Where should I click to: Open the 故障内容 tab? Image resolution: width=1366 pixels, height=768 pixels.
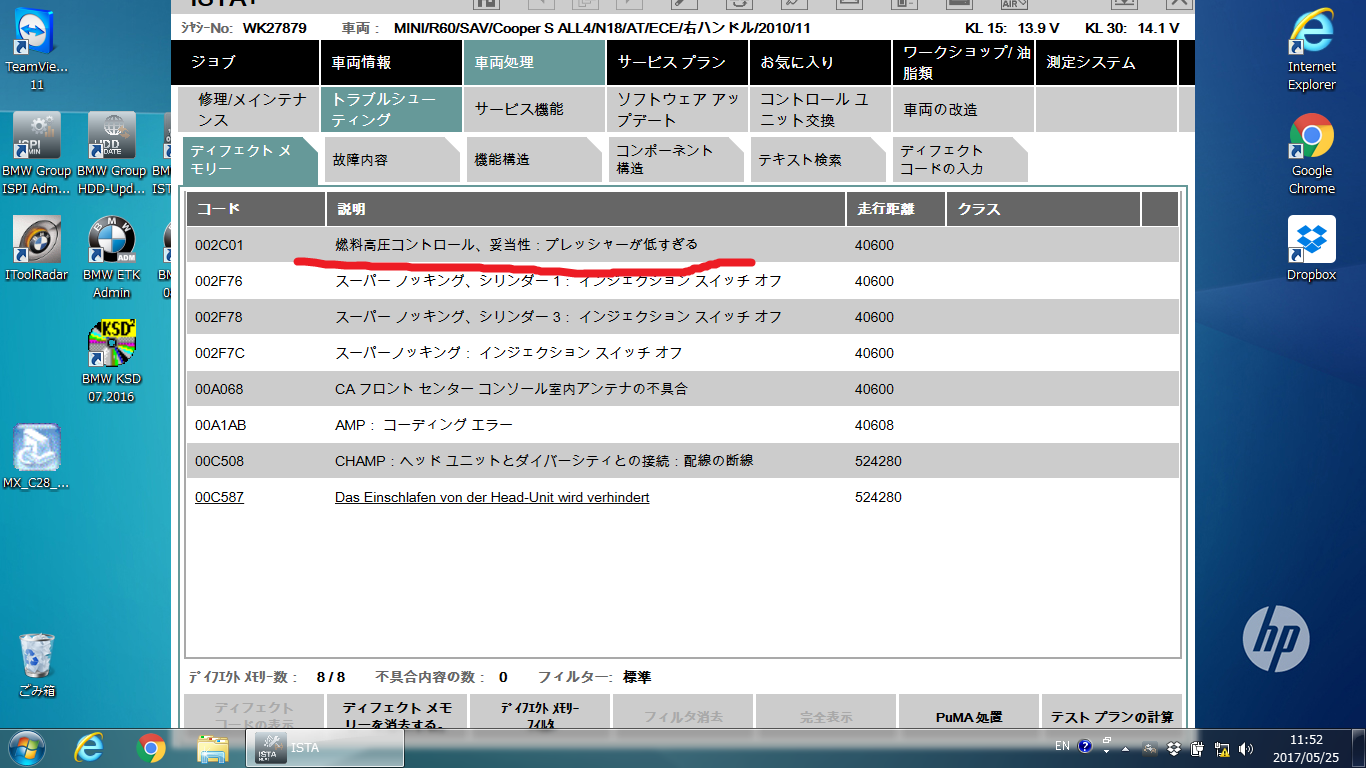[x=392, y=159]
